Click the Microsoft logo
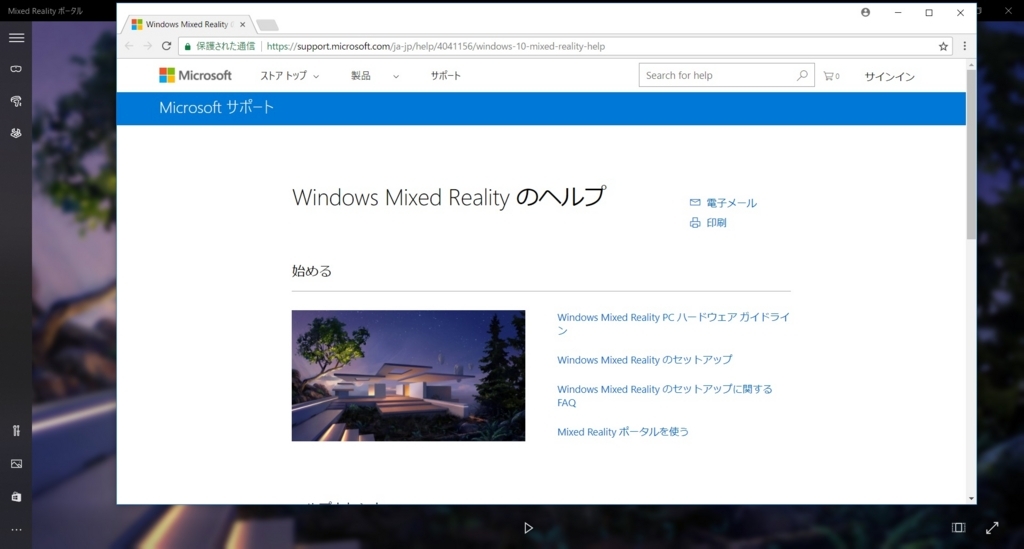 (195, 75)
